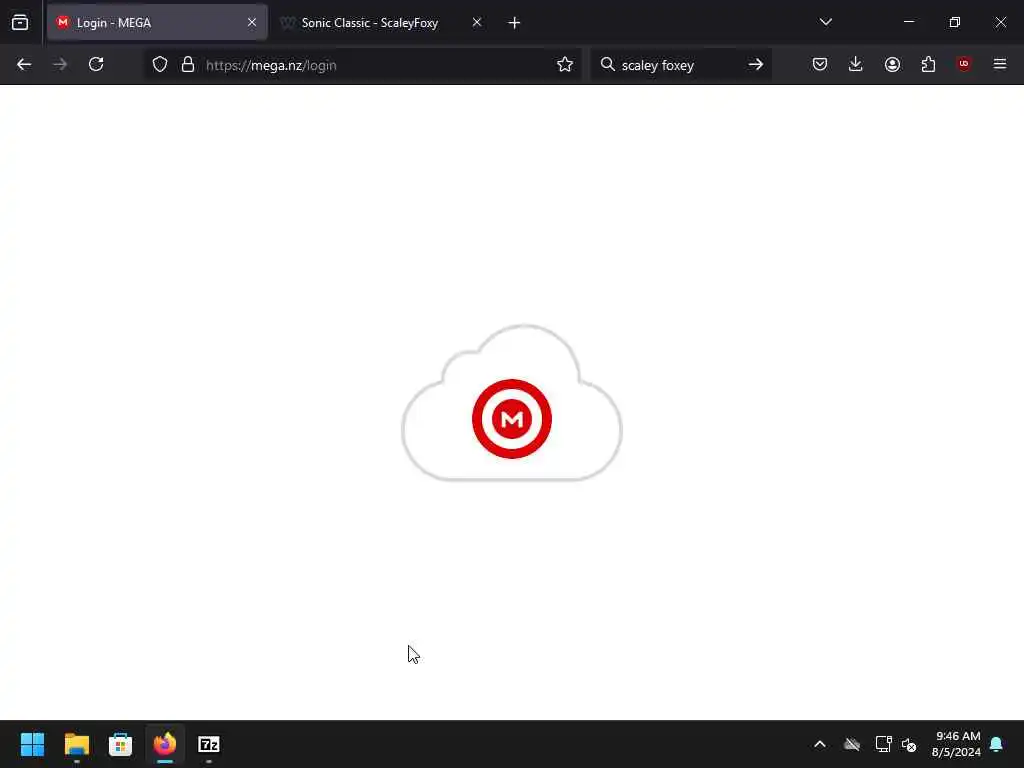Switch to Sonic Classic - ScaleyFoxy tab
Viewport: 1024px width, 768px height.
(381, 22)
